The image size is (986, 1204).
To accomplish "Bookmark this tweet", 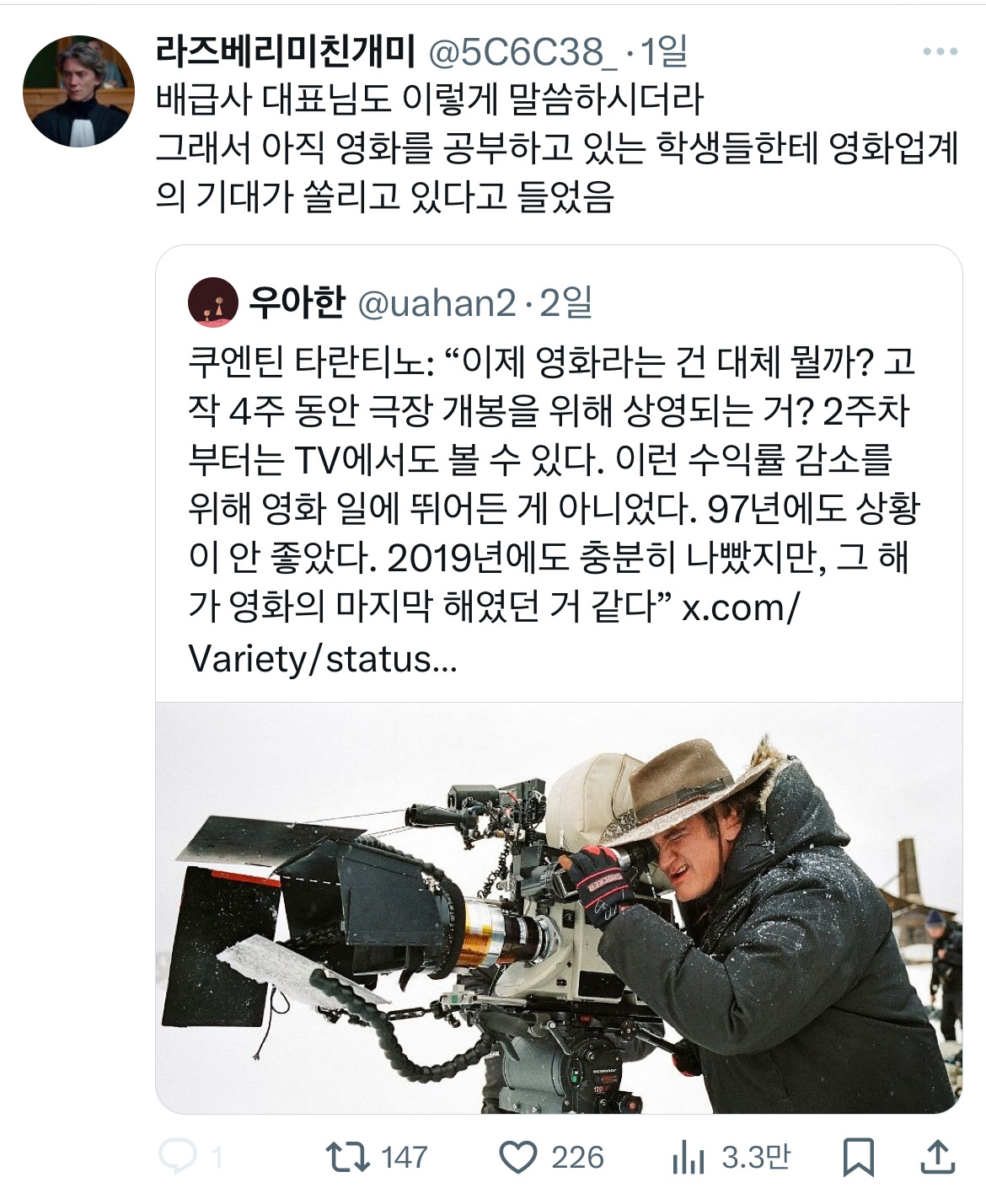I will tap(859, 1158).
